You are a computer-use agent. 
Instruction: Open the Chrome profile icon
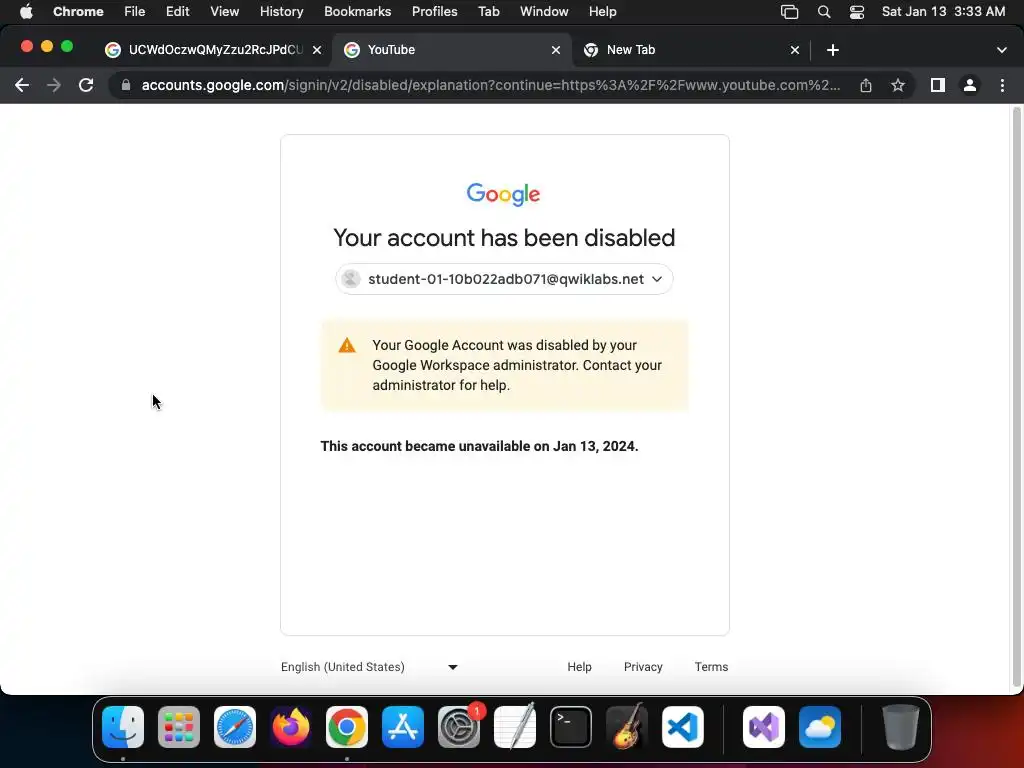(970, 85)
